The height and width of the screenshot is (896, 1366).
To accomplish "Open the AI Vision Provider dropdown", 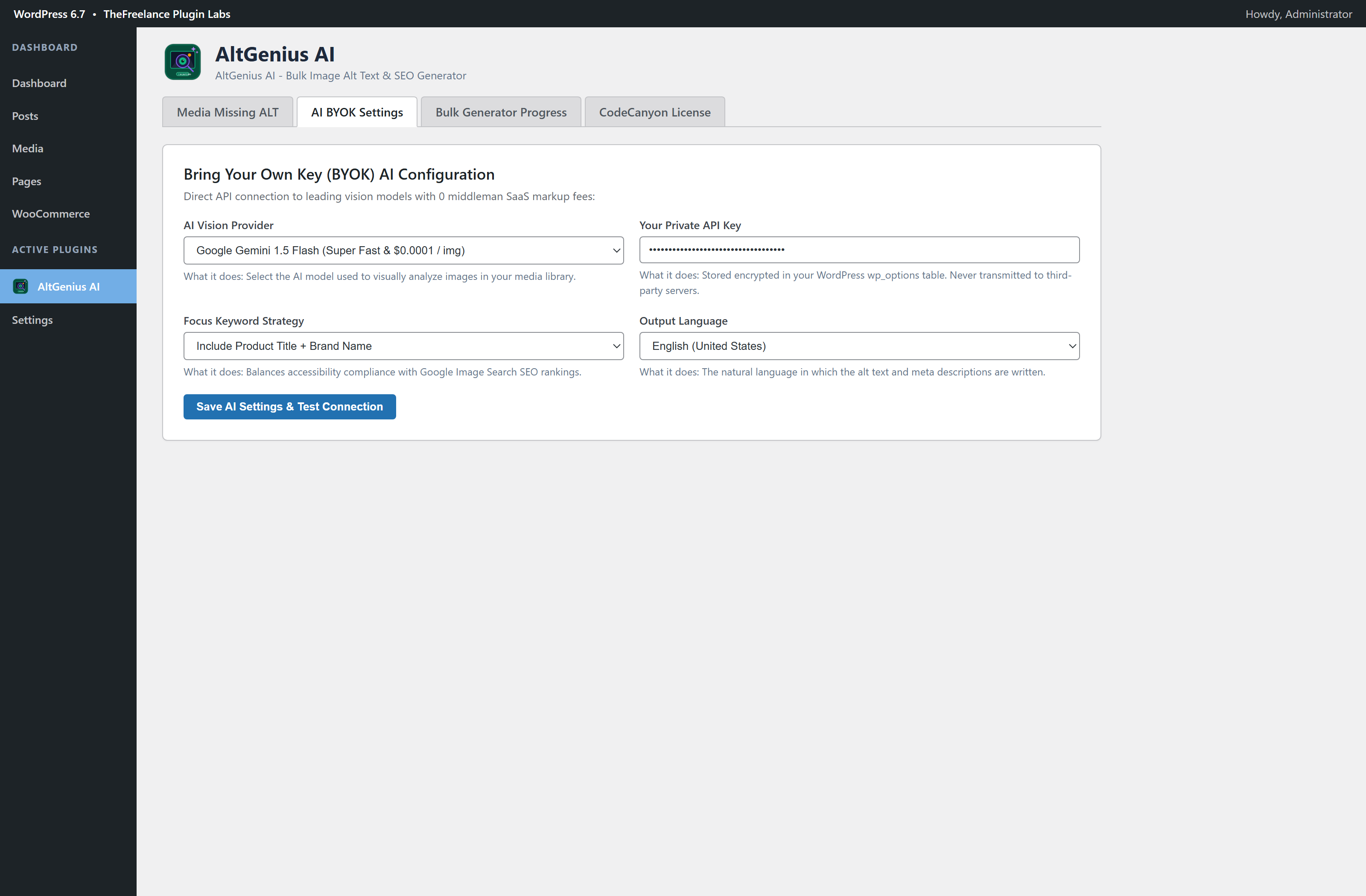I will [x=403, y=251].
